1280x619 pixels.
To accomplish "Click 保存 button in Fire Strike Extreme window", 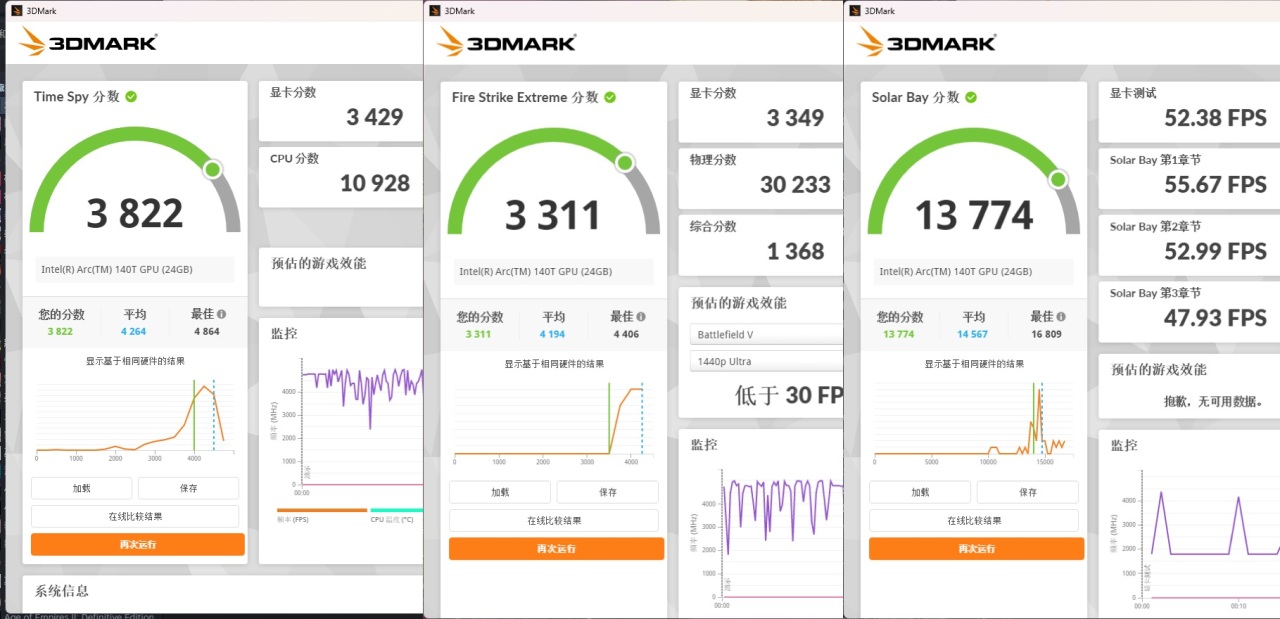I will [607, 492].
